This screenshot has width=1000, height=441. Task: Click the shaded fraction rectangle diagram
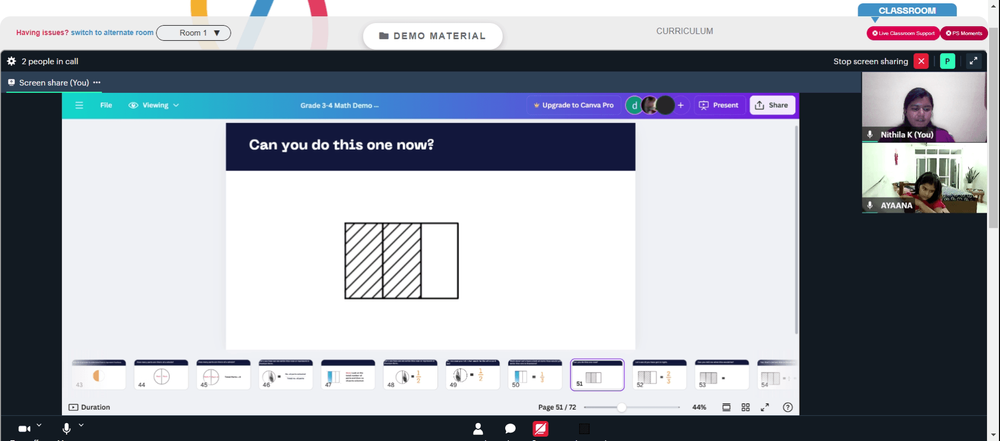tap(401, 260)
